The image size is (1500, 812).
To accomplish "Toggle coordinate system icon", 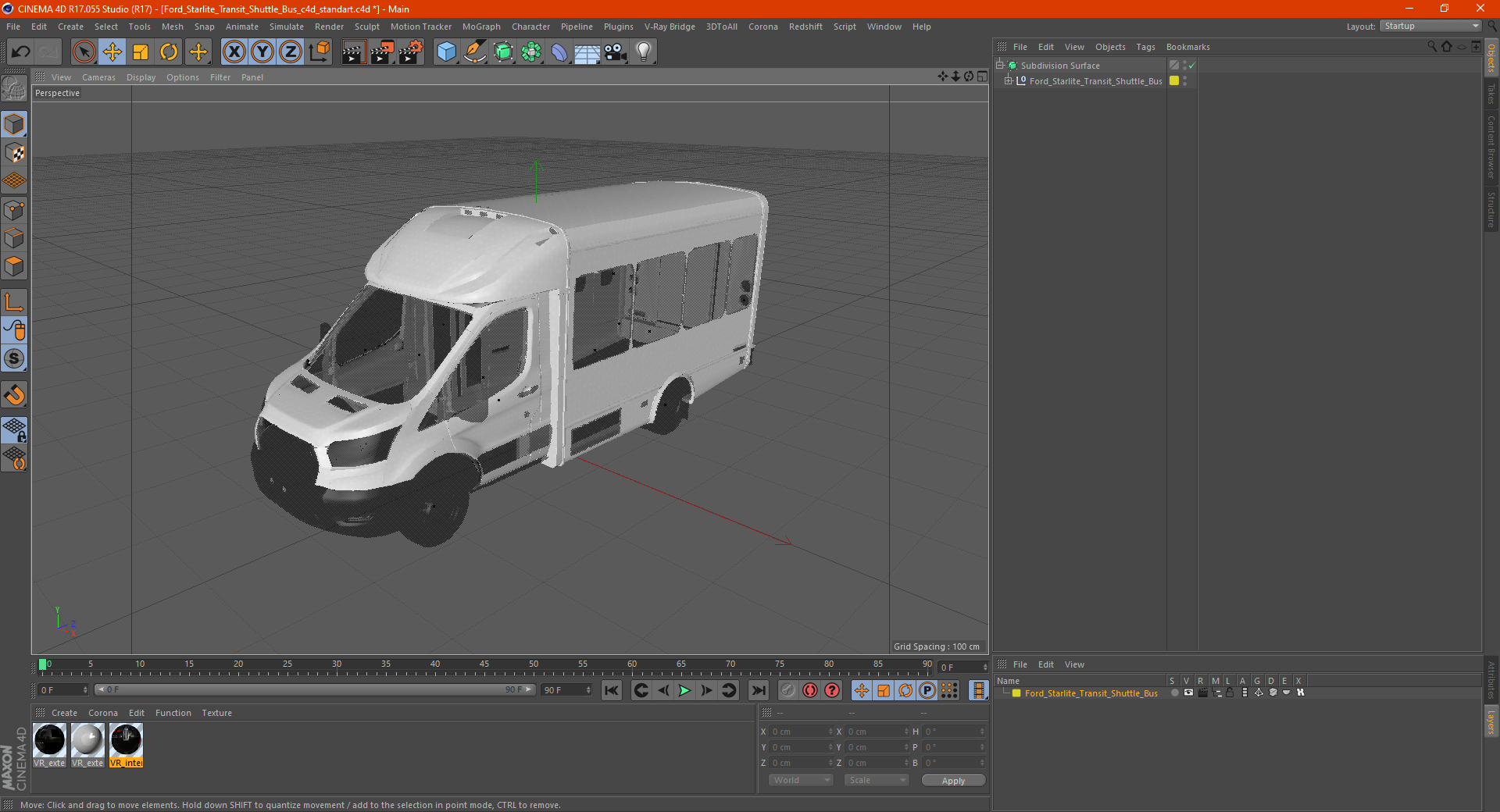I will pyautogui.click(x=320, y=52).
